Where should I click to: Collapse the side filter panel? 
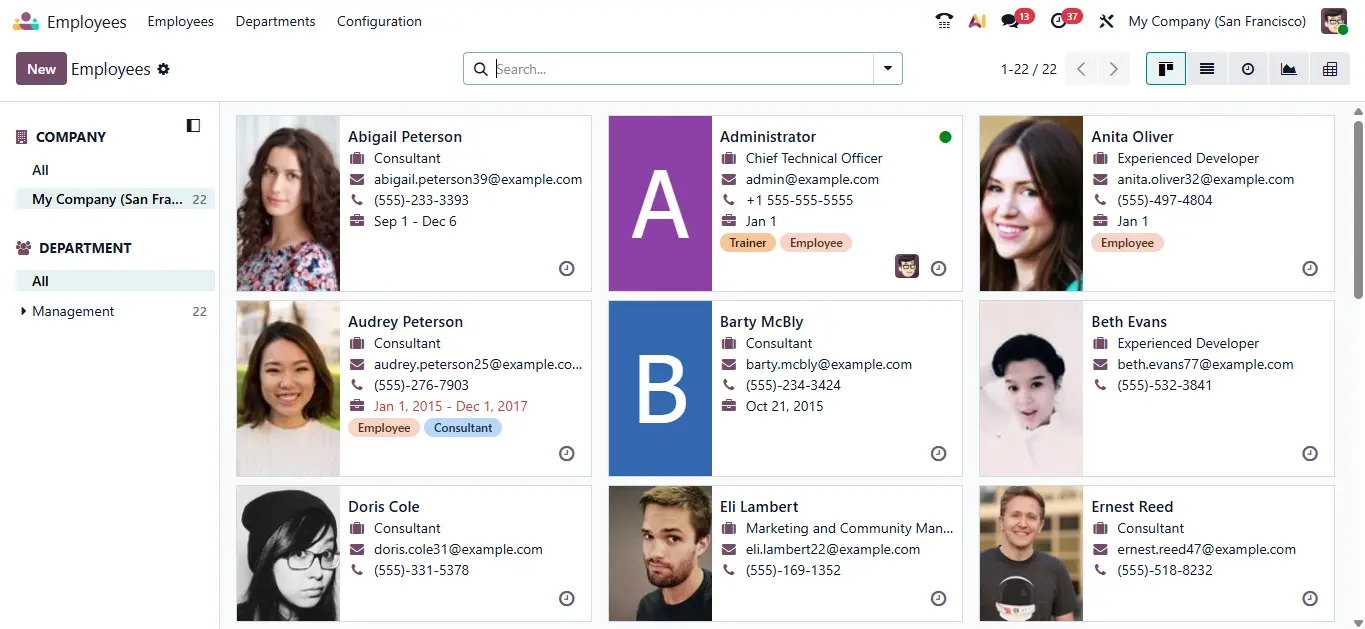pyautogui.click(x=193, y=125)
